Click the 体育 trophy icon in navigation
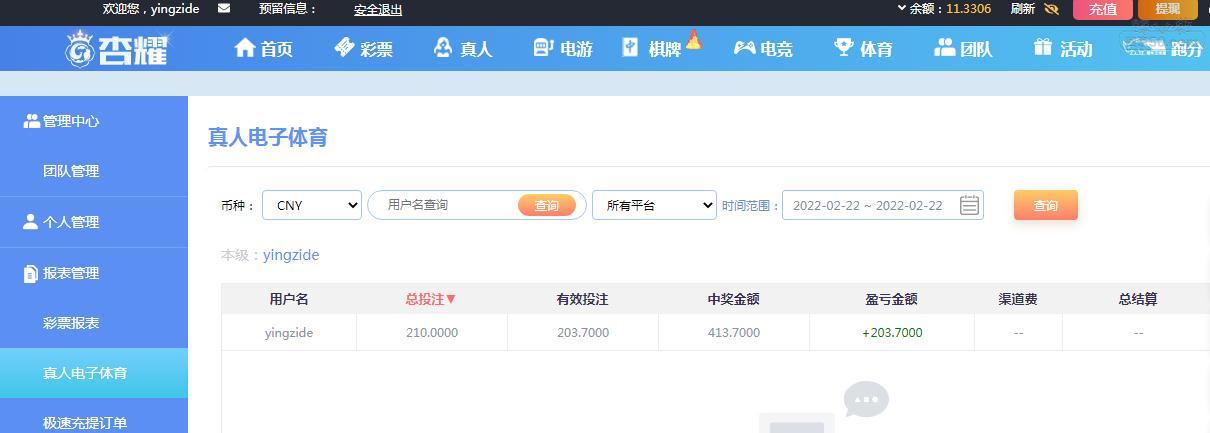 pyautogui.click(x=844, y=47)
